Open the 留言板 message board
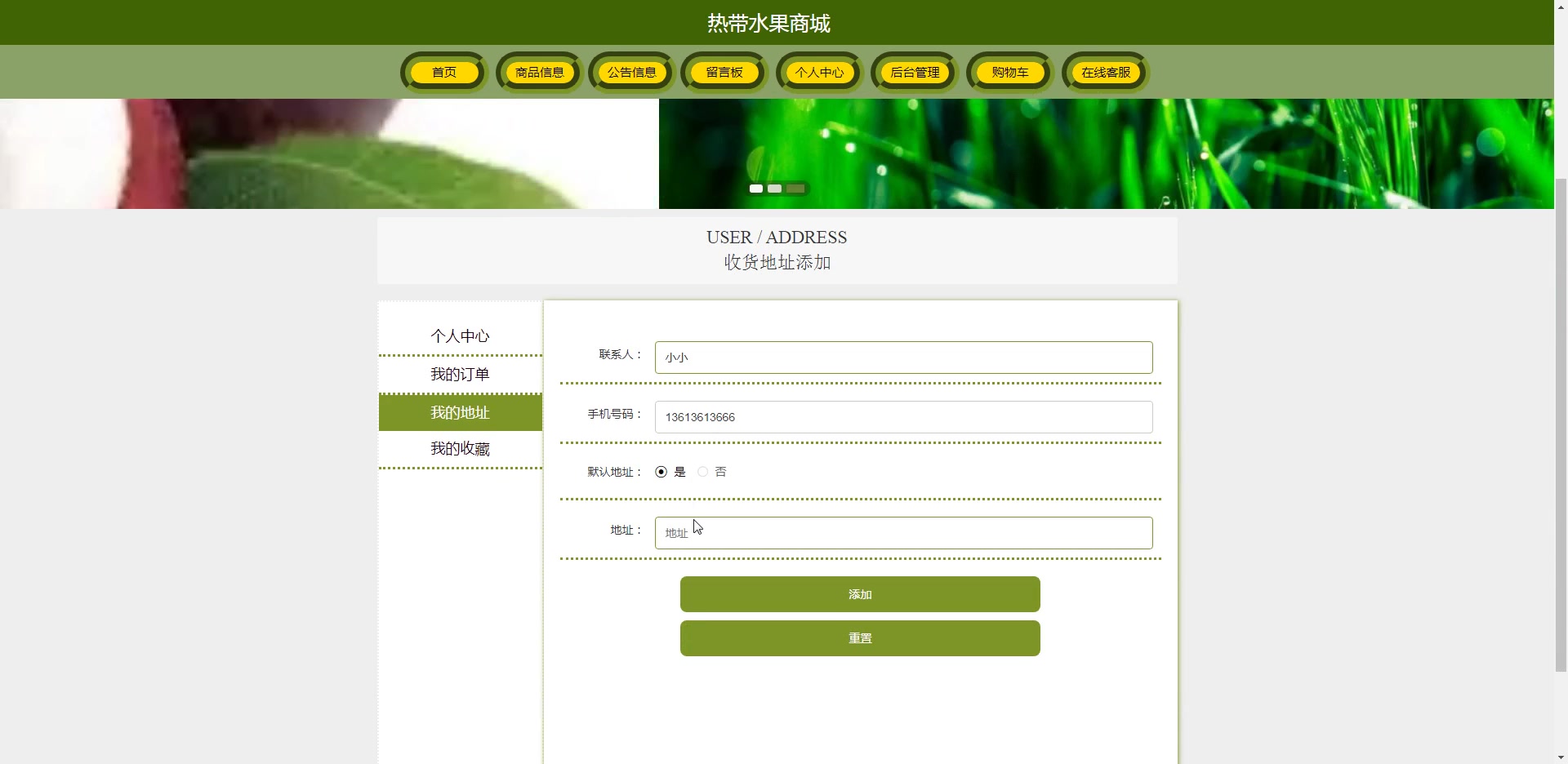The width and height of the screenshot is (1568, 764). point(724,72)
